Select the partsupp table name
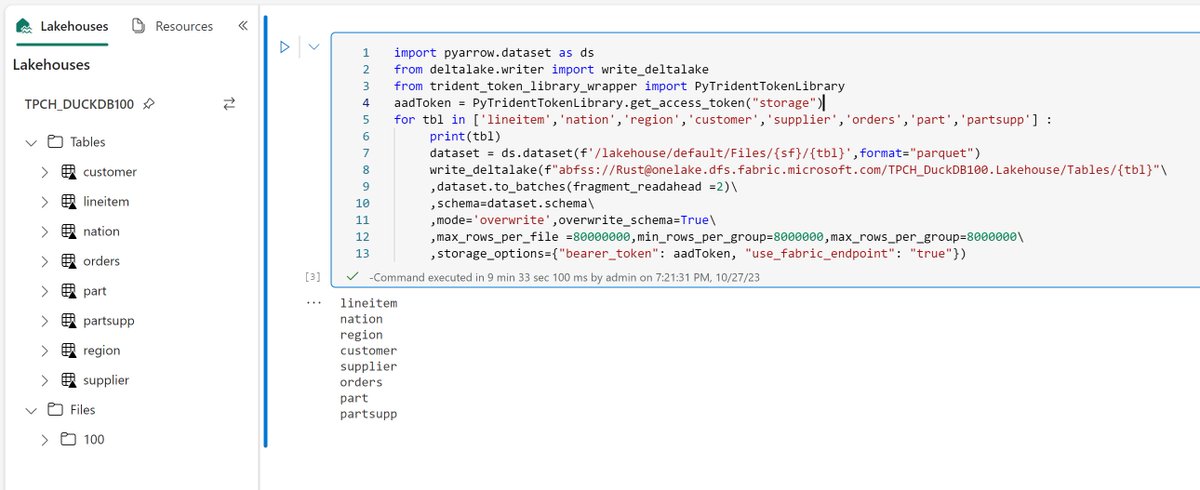Screen dimensions: 1200x490 [x=109, y=321]
